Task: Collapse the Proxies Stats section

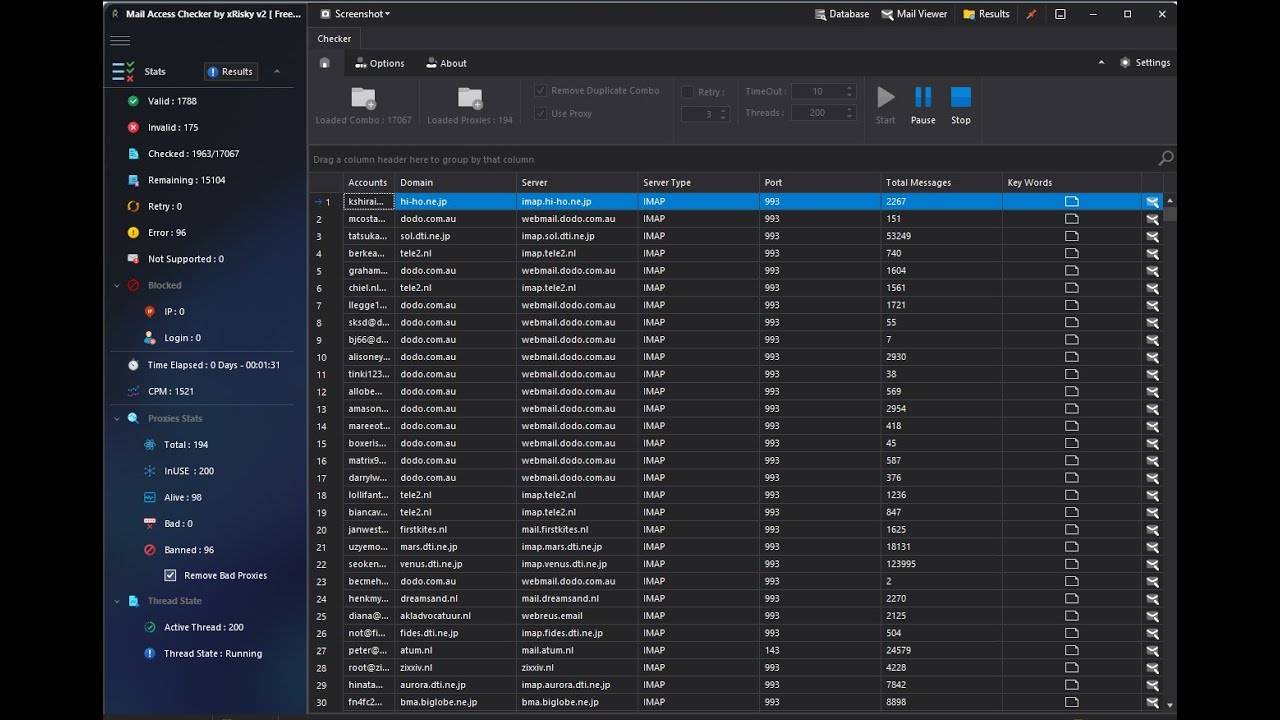Action: [117, 418]
